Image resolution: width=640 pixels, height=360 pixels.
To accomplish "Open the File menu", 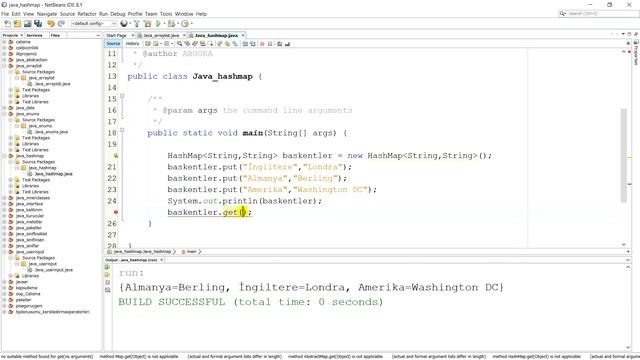I will pos(5,14).
